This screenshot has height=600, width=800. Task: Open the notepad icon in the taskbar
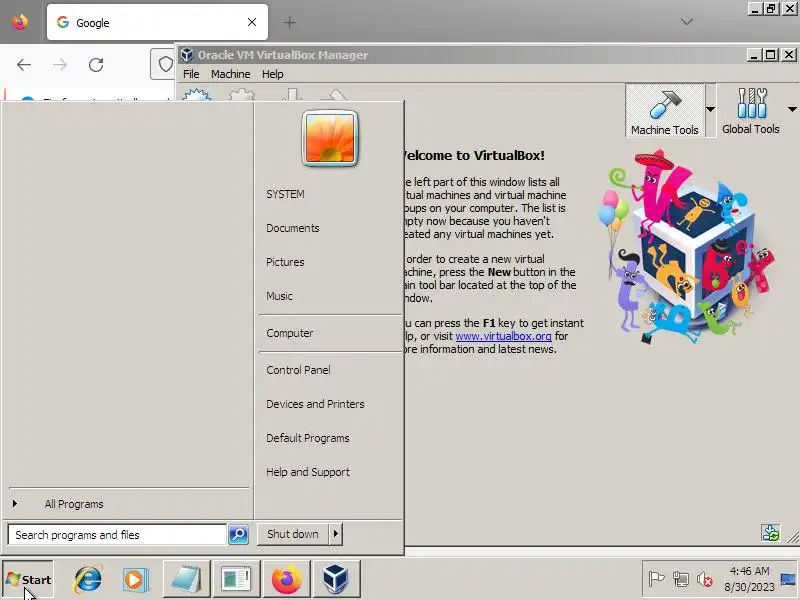pyautogui.click(x=186, y=579)
